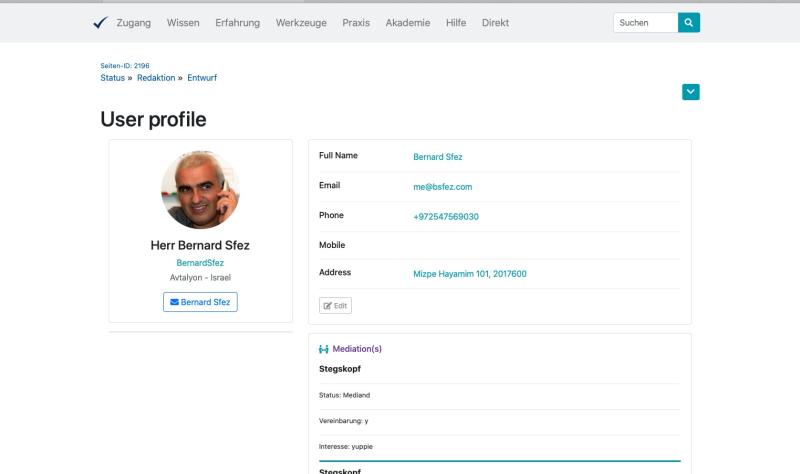Open the Werkzeuge menu
This screenshot has height=474, width=800.
301,22
